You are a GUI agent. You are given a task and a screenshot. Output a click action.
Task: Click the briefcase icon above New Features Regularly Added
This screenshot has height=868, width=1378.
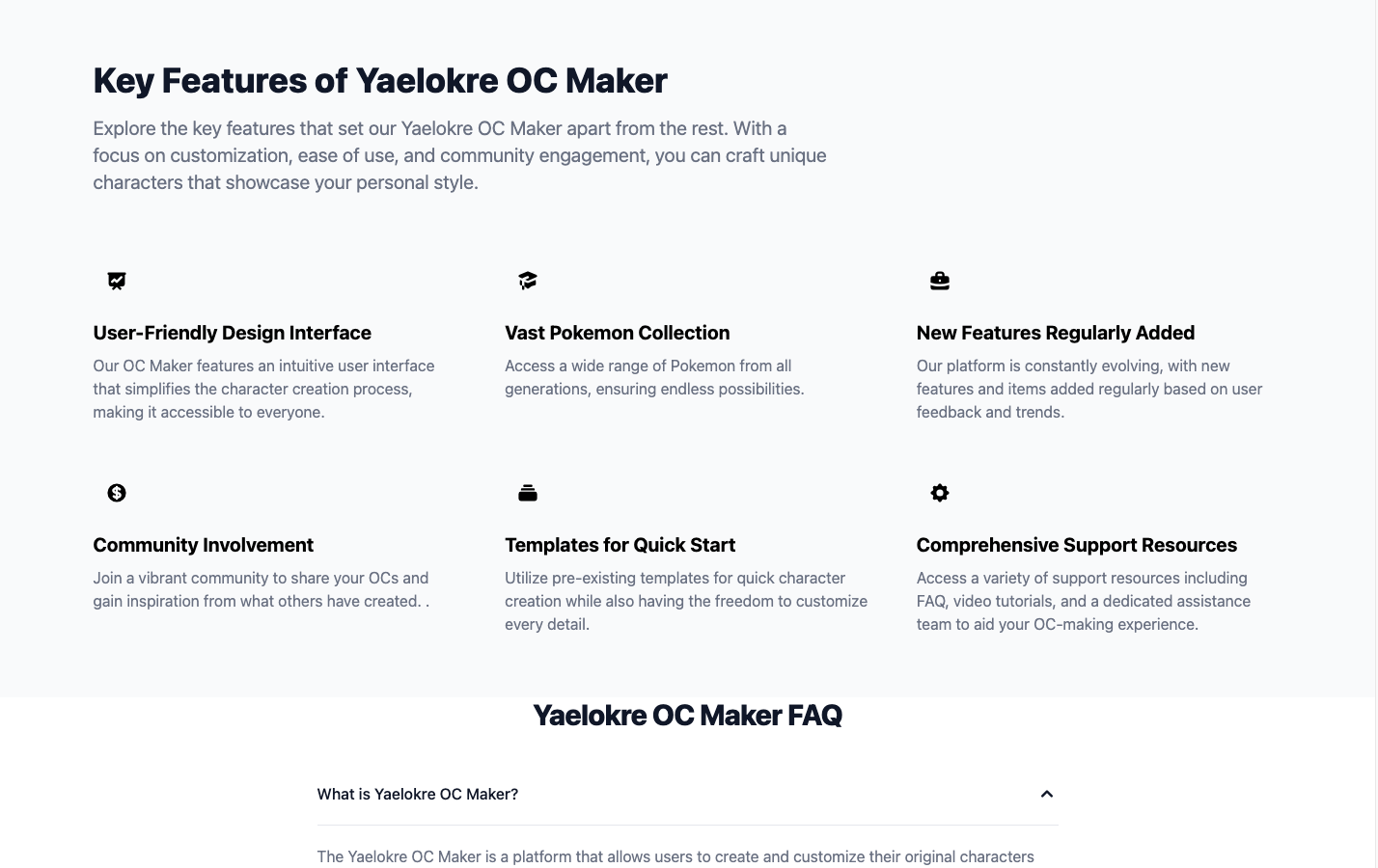click(x=940, y=281)
